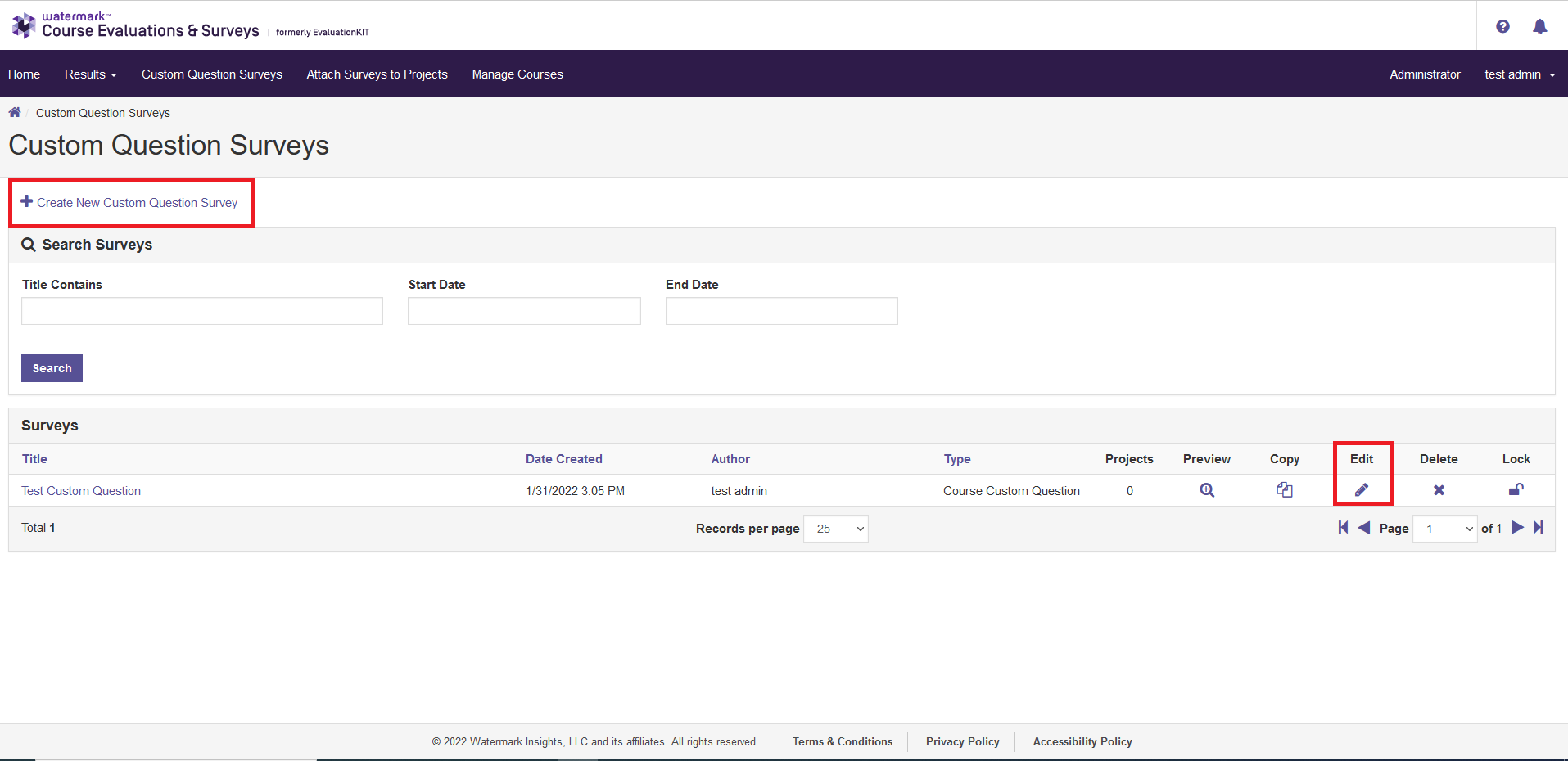Viewport: 1568px width, 761px height.
Task: Click the home breadcrumb icon
Action: [15, 113]
